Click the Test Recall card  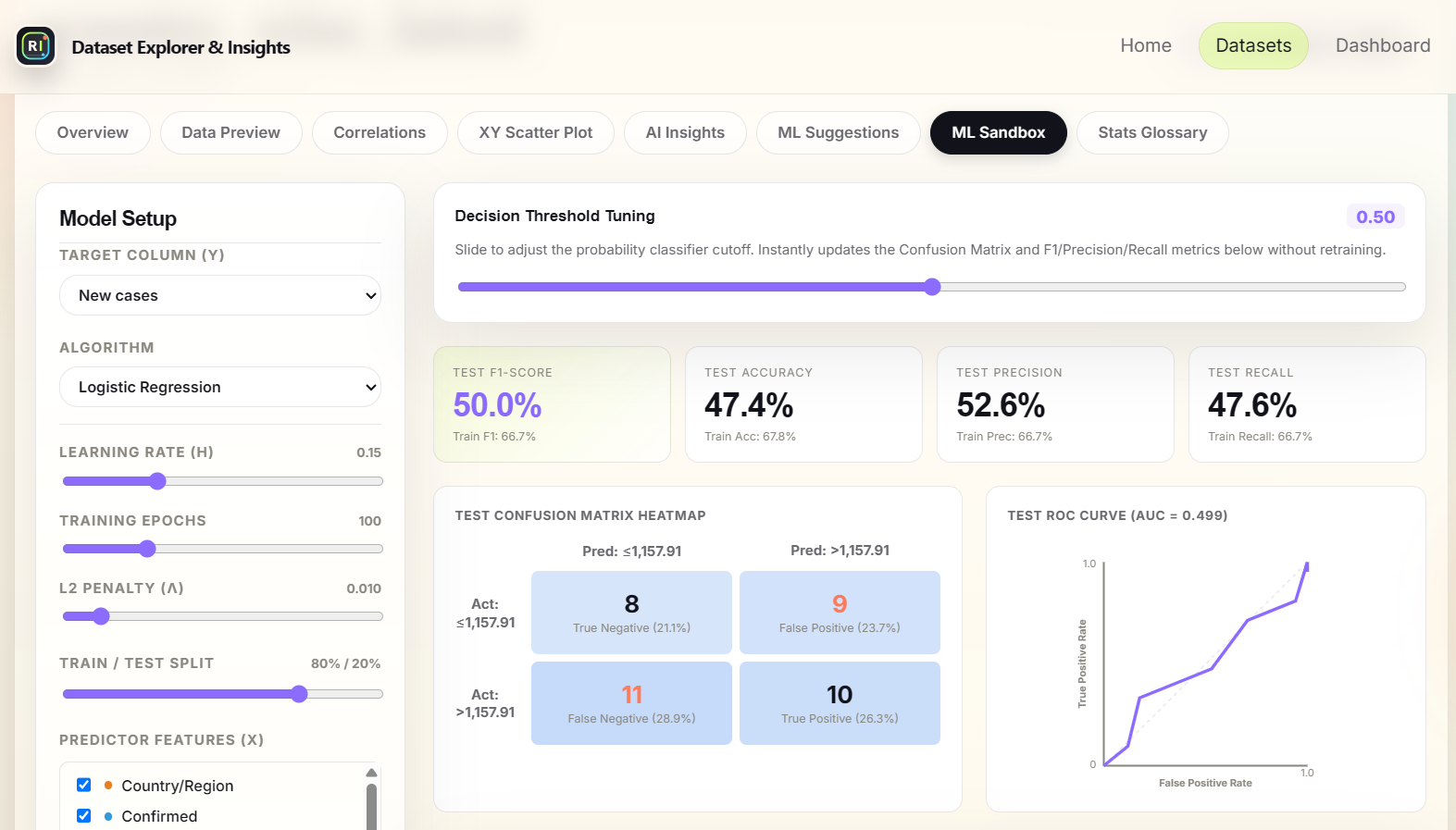point(1307,404)
